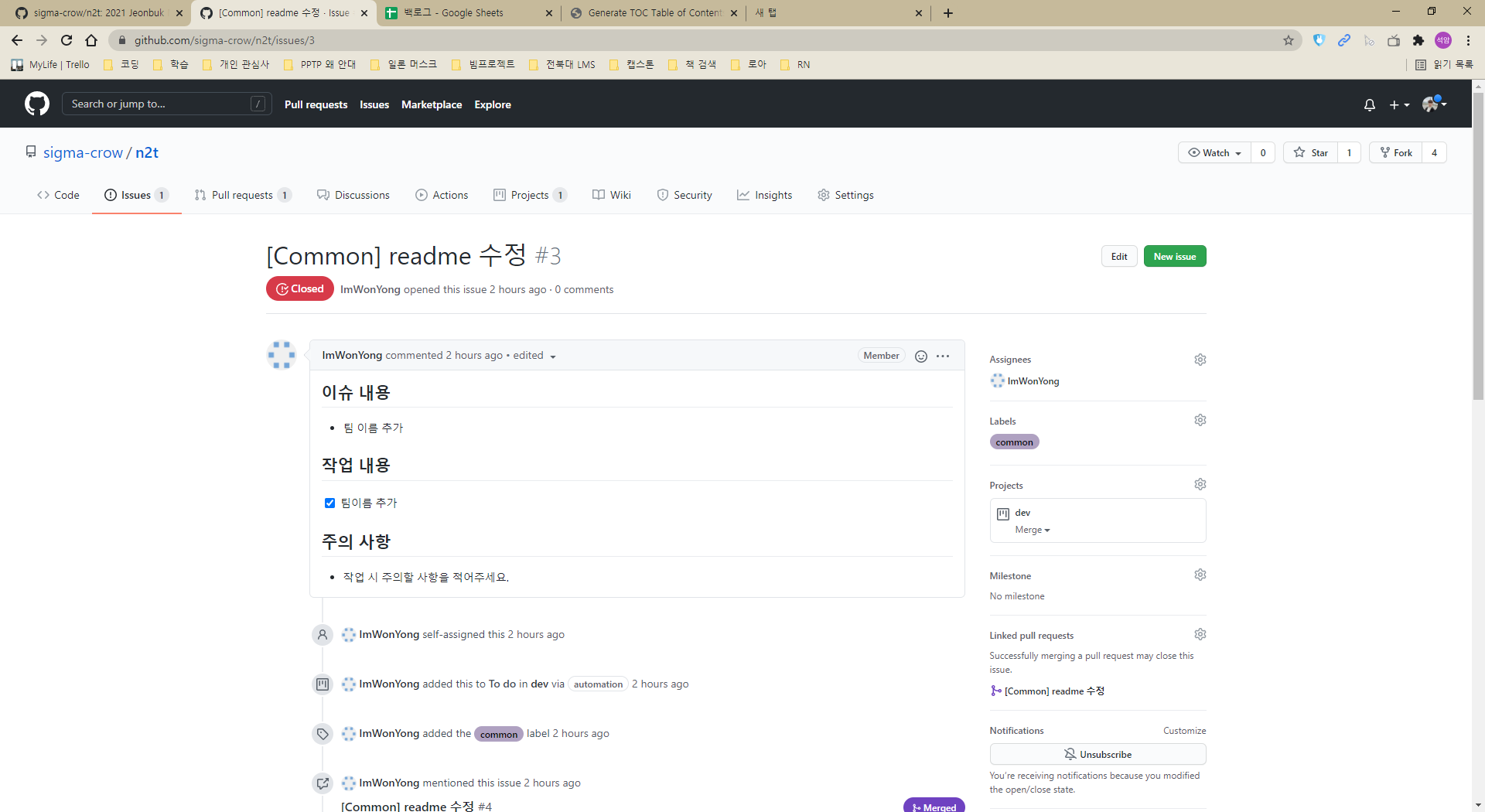Click the automation badge in timeline
This screenshot has width=1485, height=812.
598,684
